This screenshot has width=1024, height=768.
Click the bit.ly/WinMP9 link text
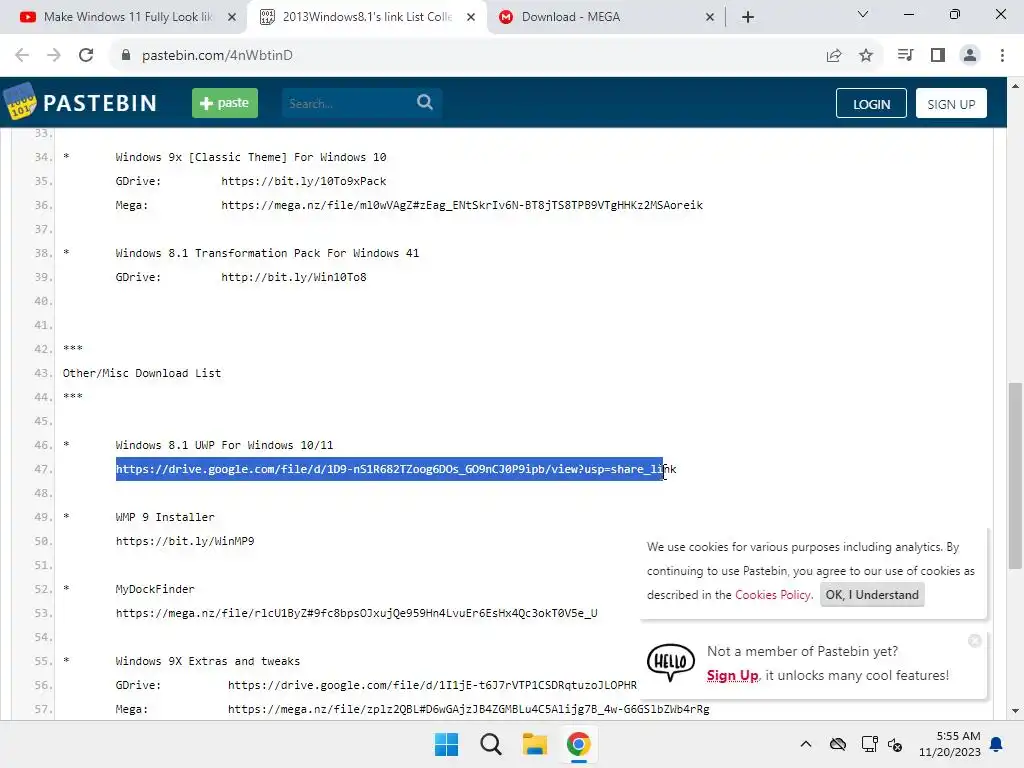tap(185, 541)
